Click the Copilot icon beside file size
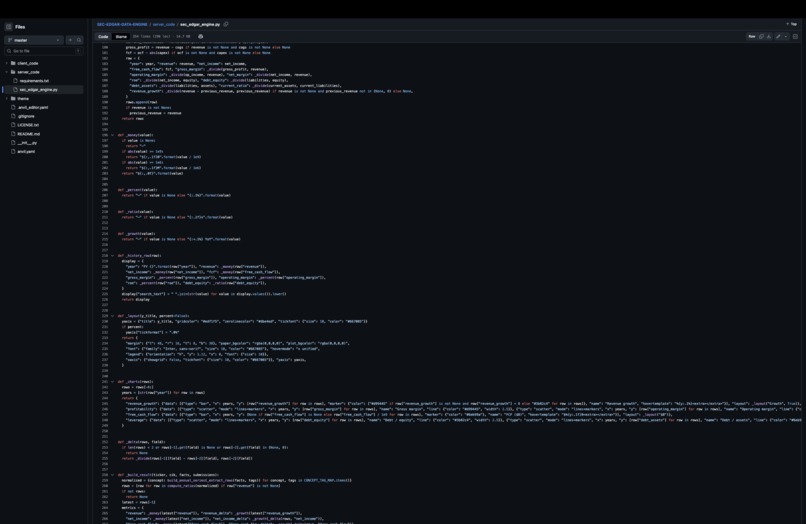The image size is (806, 524). [200, 37]
